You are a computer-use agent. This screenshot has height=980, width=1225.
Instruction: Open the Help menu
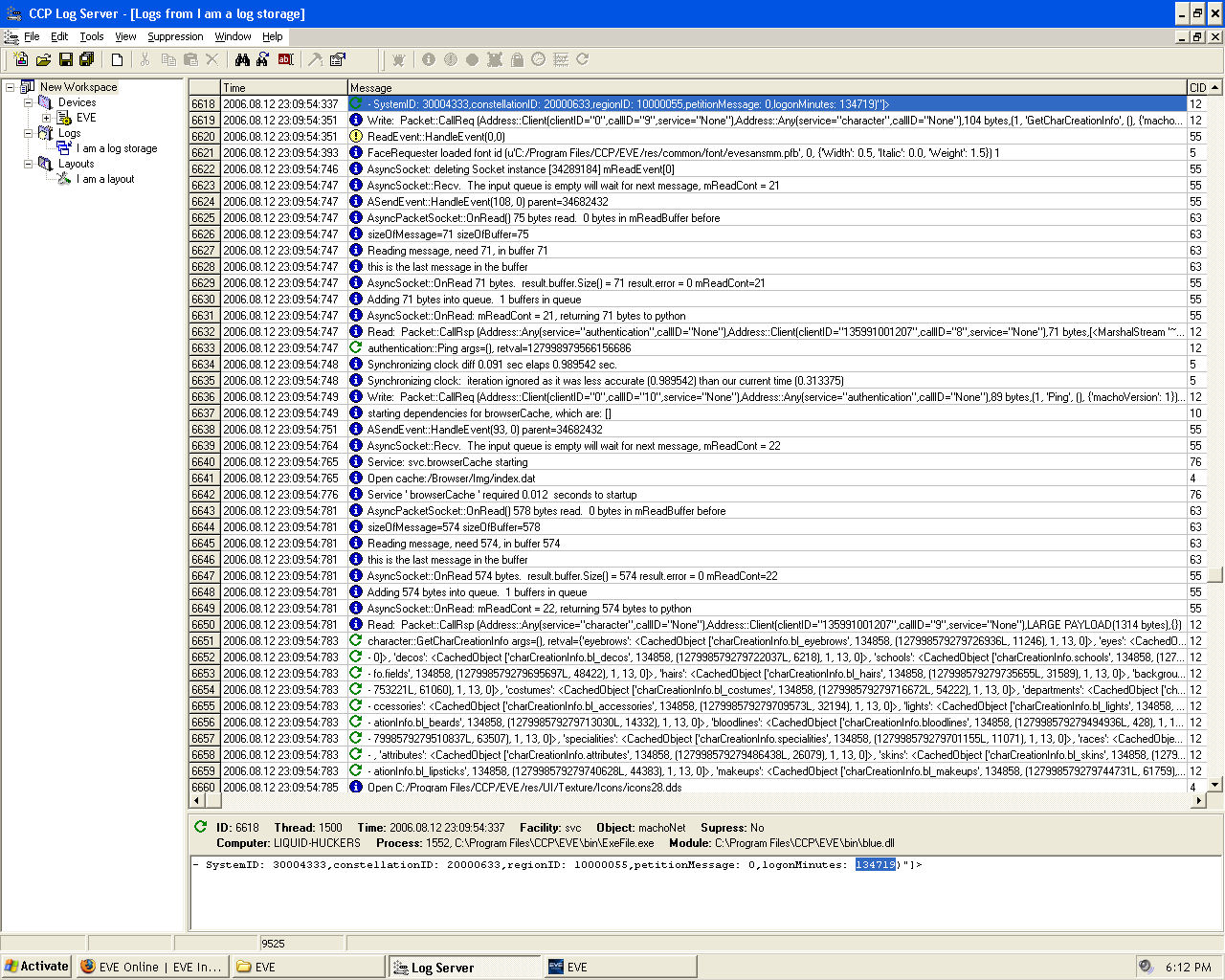point(273,36)
